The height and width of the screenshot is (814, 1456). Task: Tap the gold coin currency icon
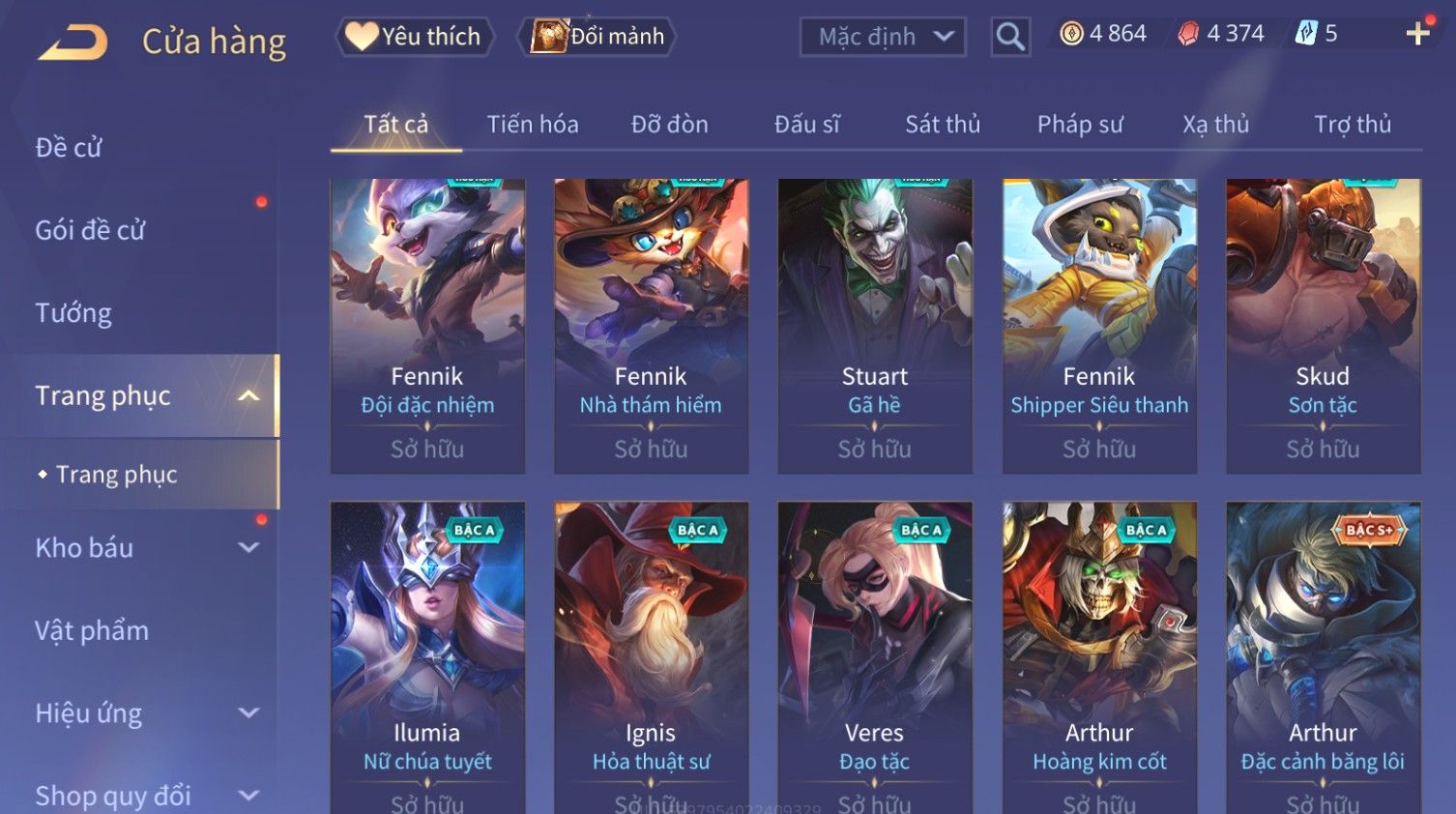point(1071,34)
